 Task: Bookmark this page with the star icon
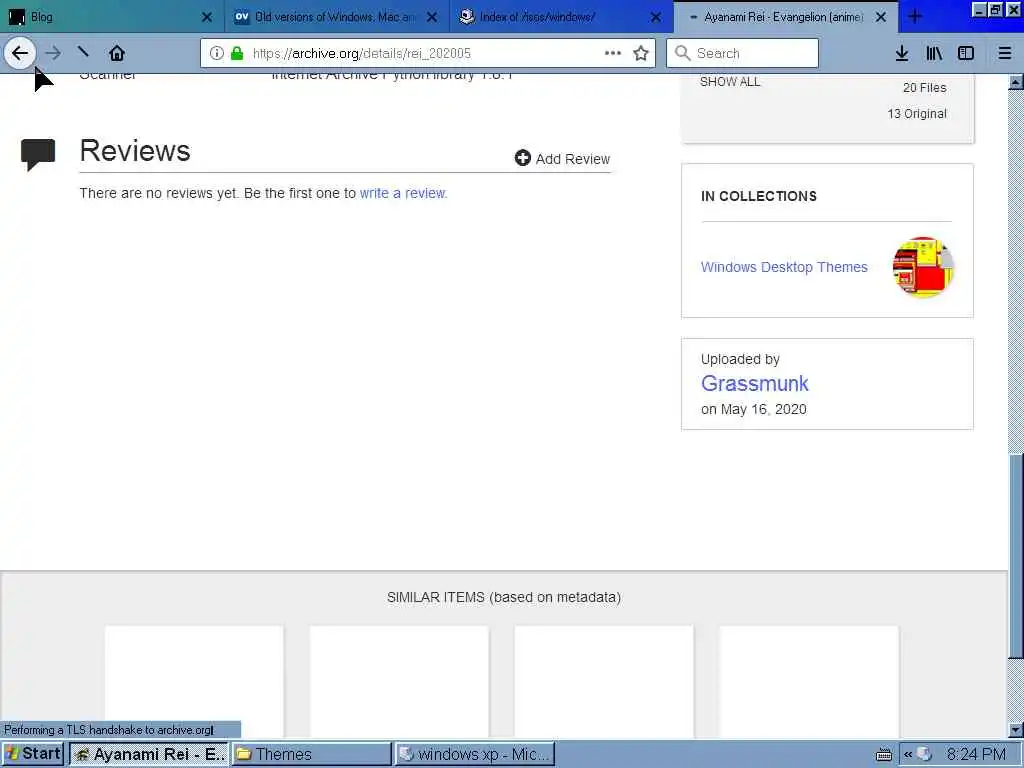click(x=641, y=53)
